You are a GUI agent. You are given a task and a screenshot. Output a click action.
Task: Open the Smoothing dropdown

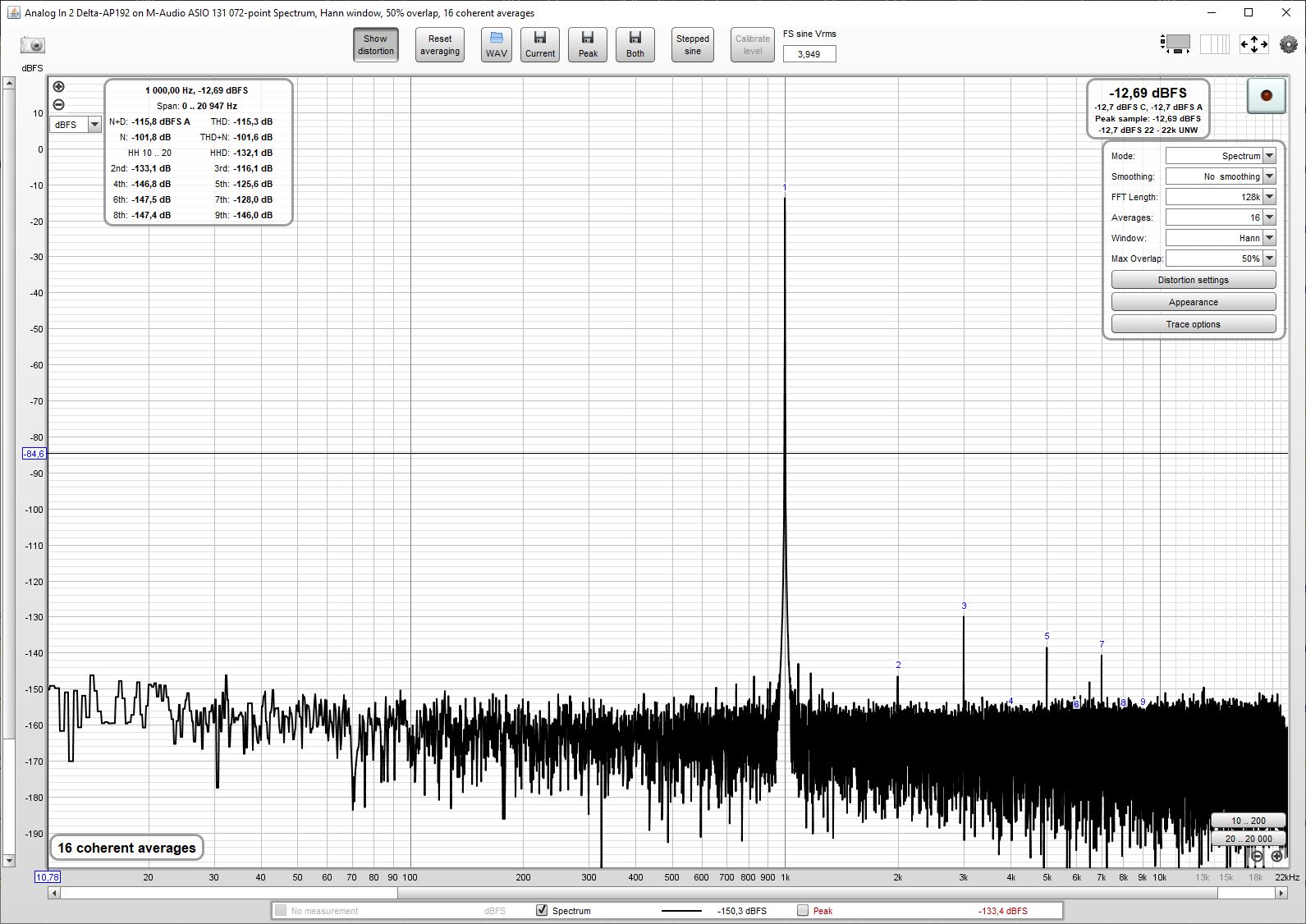(1221, 176)
